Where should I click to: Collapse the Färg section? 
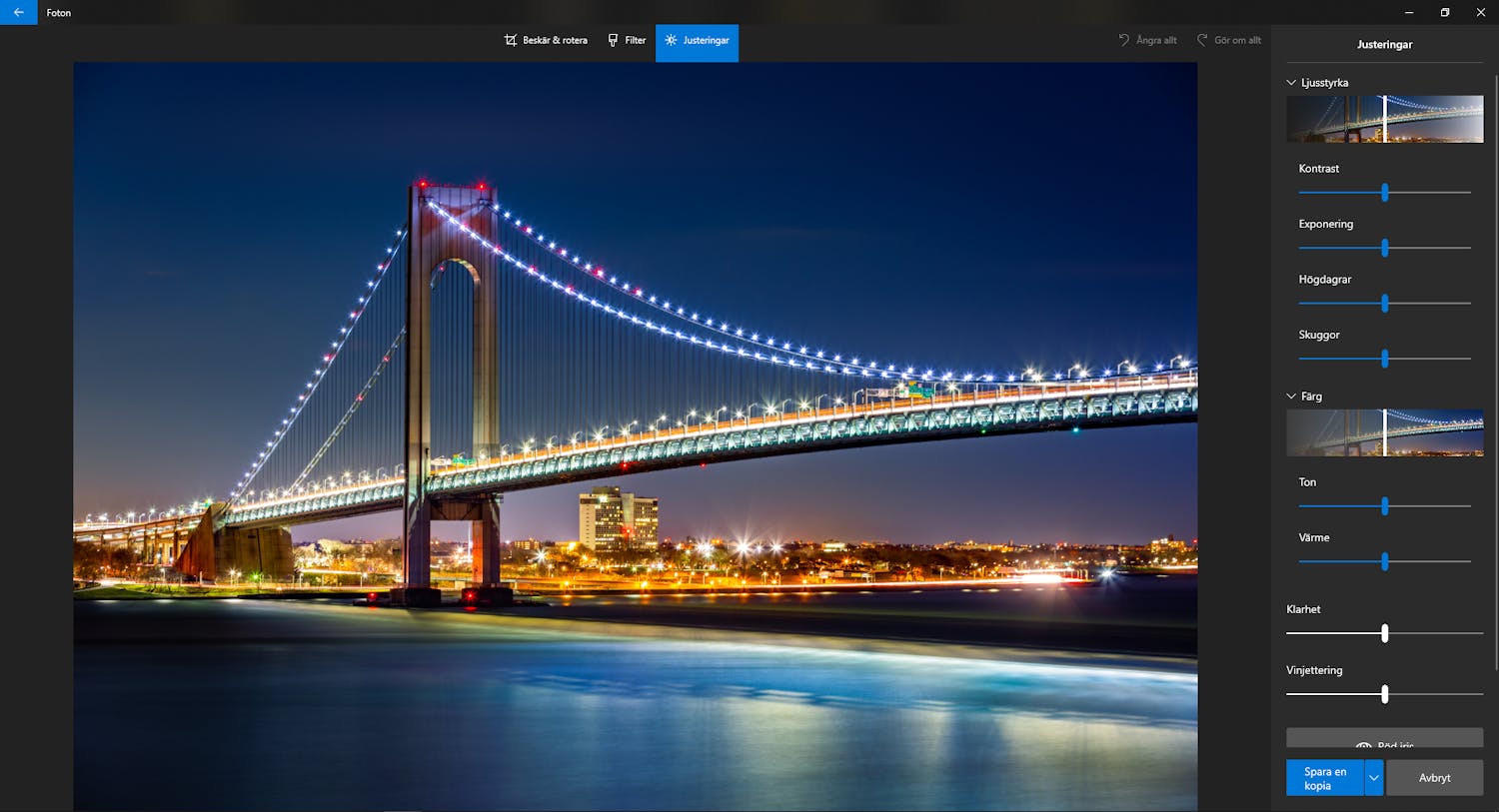pyautogui.click(x=1291, y=396)
